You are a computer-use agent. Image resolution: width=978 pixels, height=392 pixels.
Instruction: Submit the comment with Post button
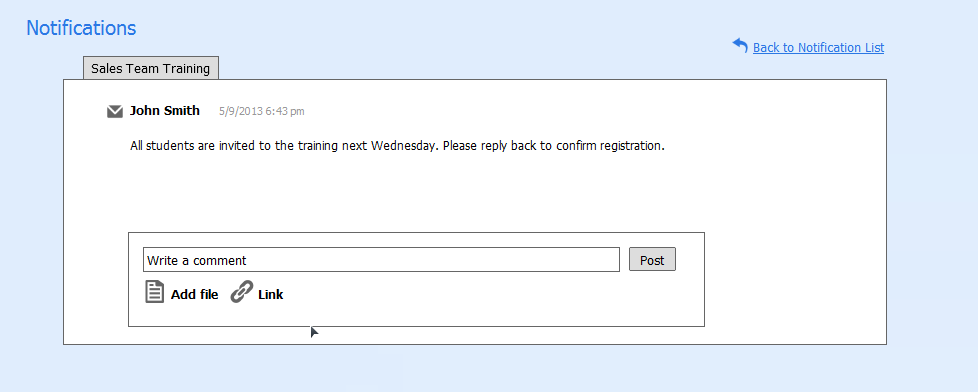click(652, 260)
